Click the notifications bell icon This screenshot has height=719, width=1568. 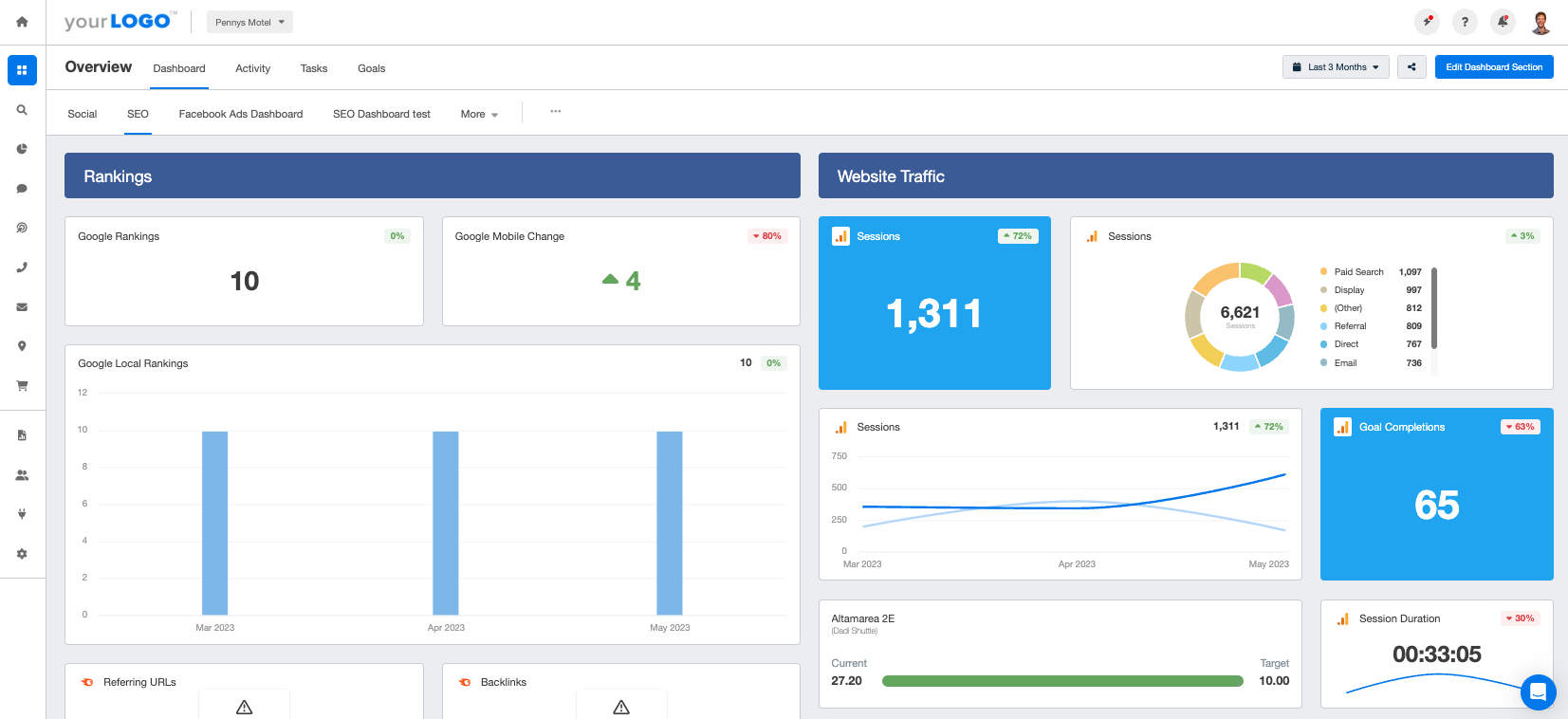[x=1503, y=22]
